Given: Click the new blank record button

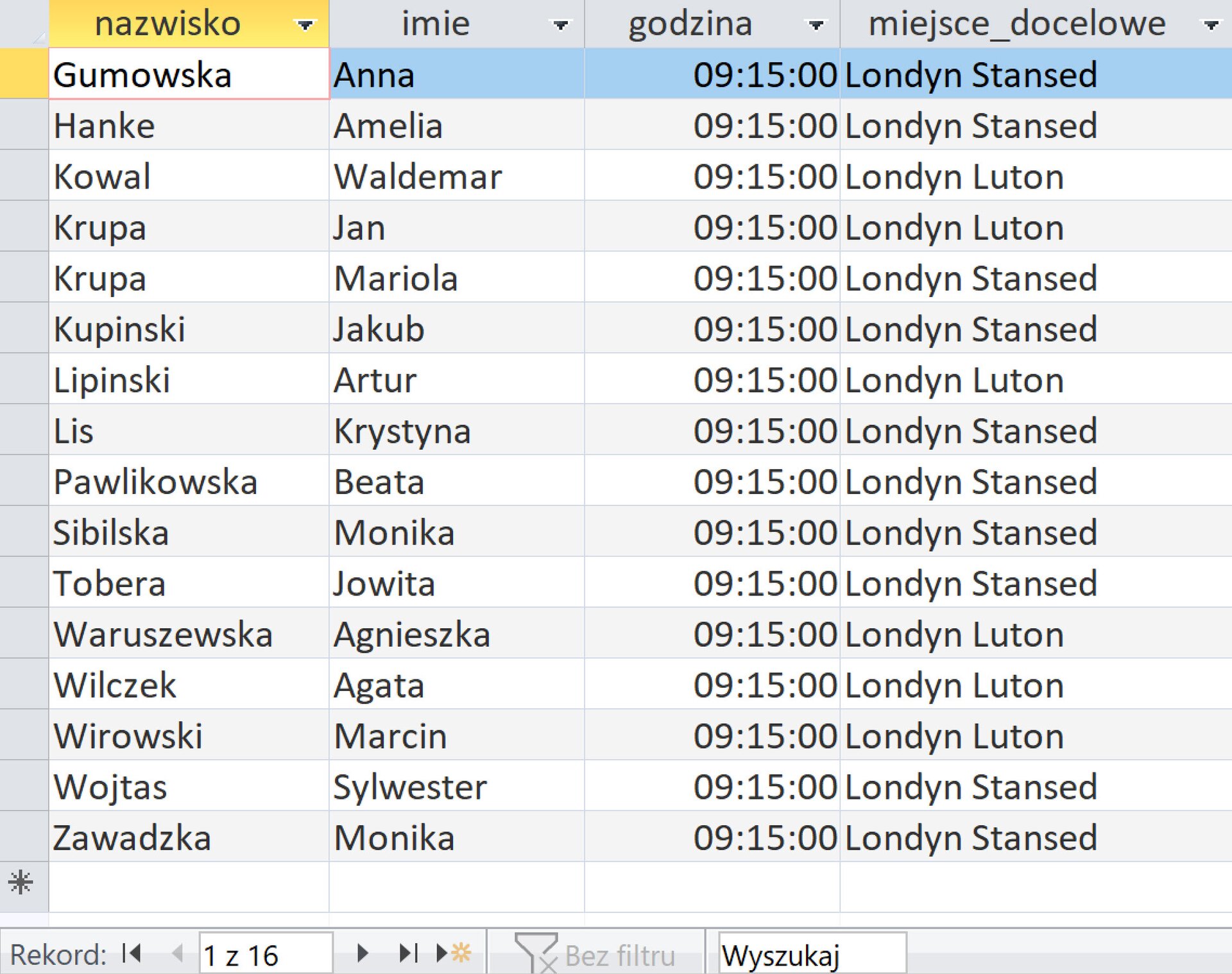Looking at the screenshot, I should pyautogui.click(x=454, y=953).
